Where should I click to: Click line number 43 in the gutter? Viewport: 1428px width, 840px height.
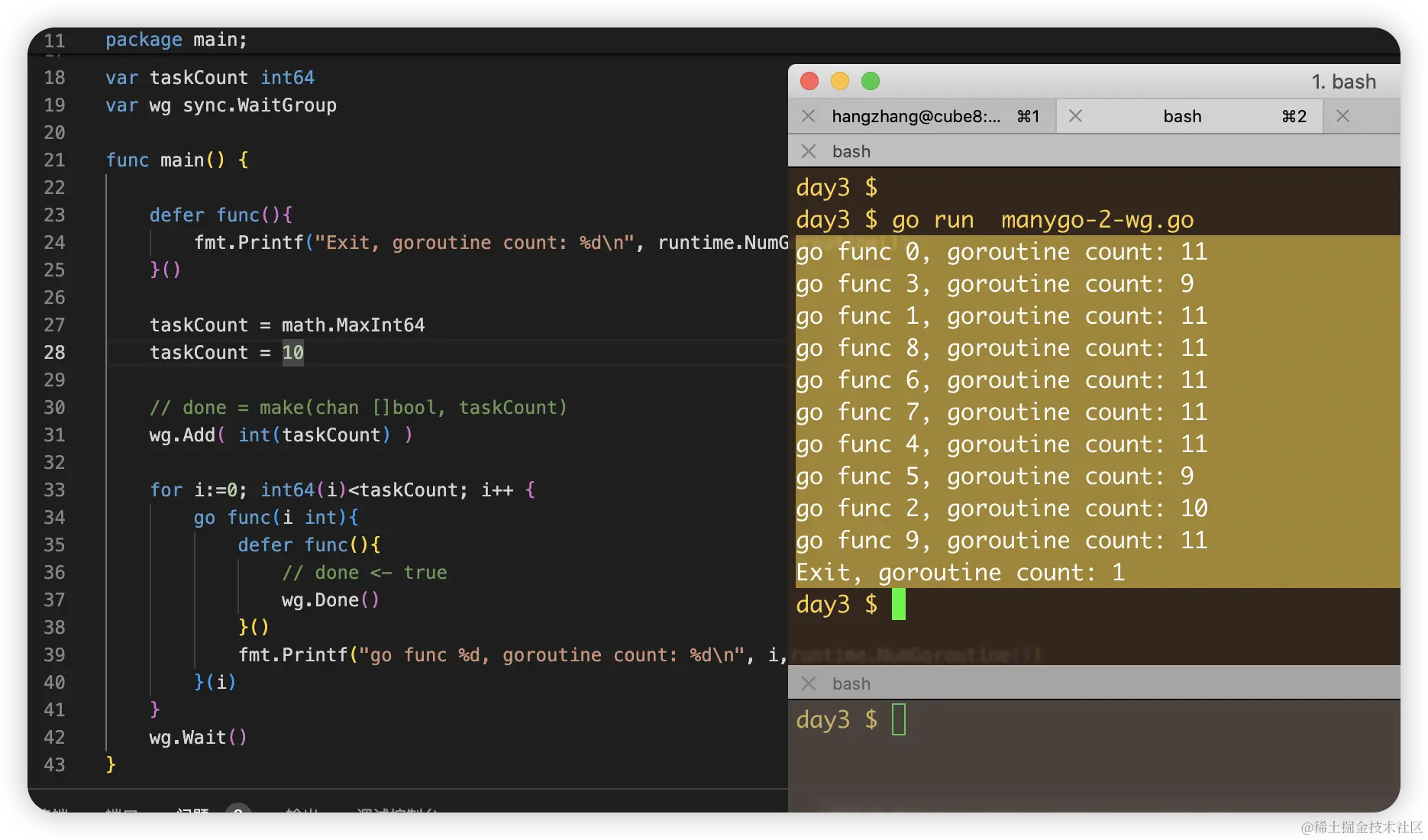point(54,765)
